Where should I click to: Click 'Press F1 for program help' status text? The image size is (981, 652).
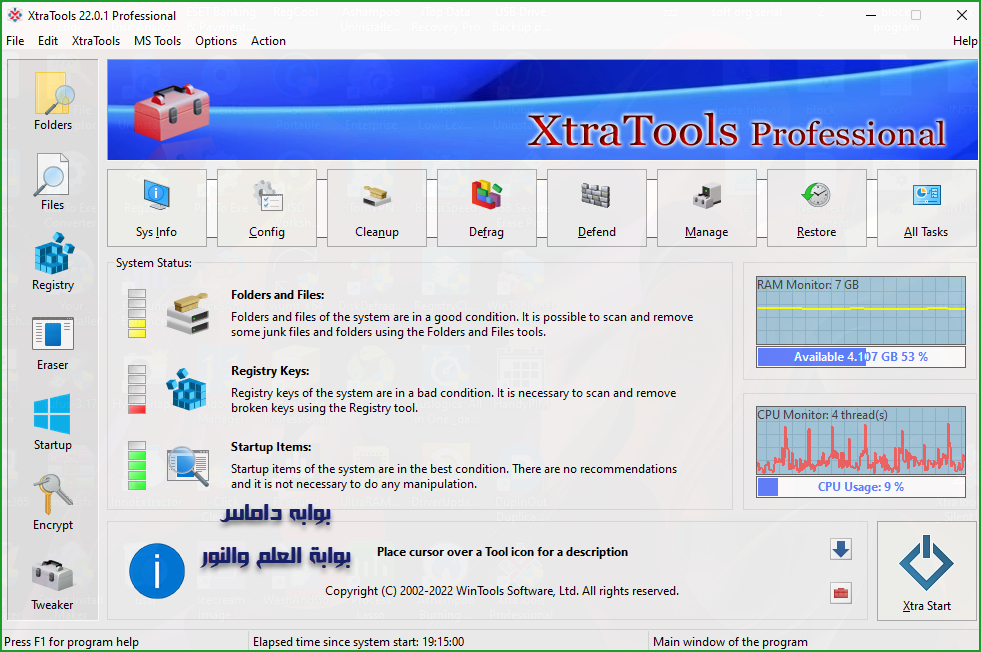[71, 642]
